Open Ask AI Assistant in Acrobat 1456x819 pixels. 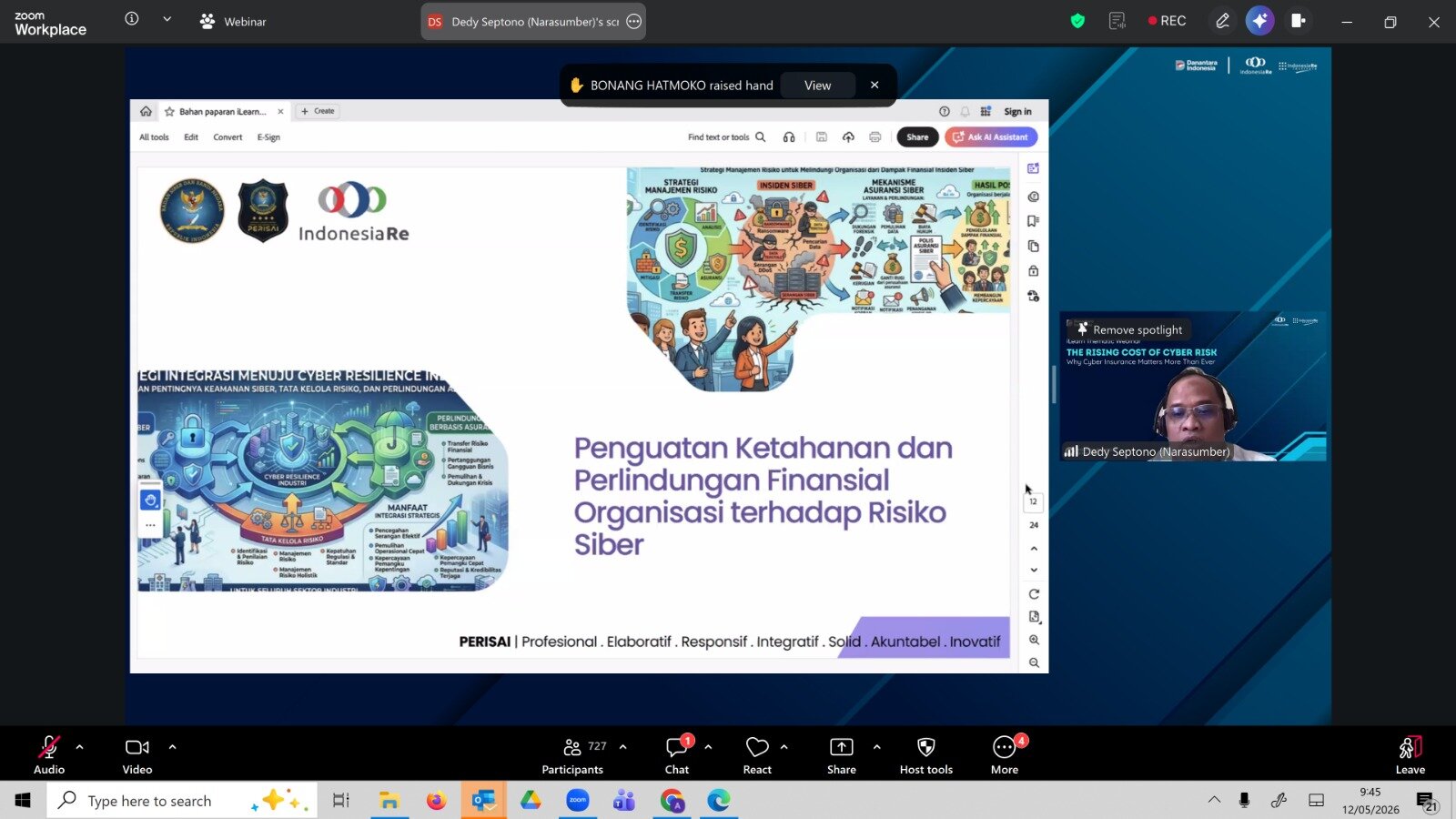(991, 137)
